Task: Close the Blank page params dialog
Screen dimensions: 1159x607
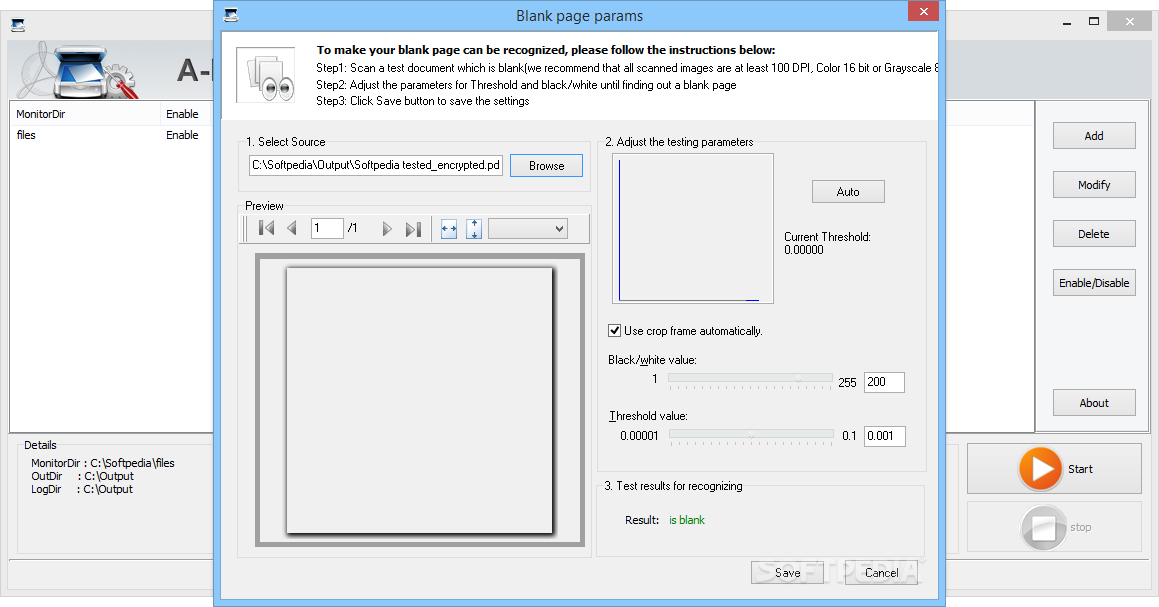Action: tap(923, 11)
